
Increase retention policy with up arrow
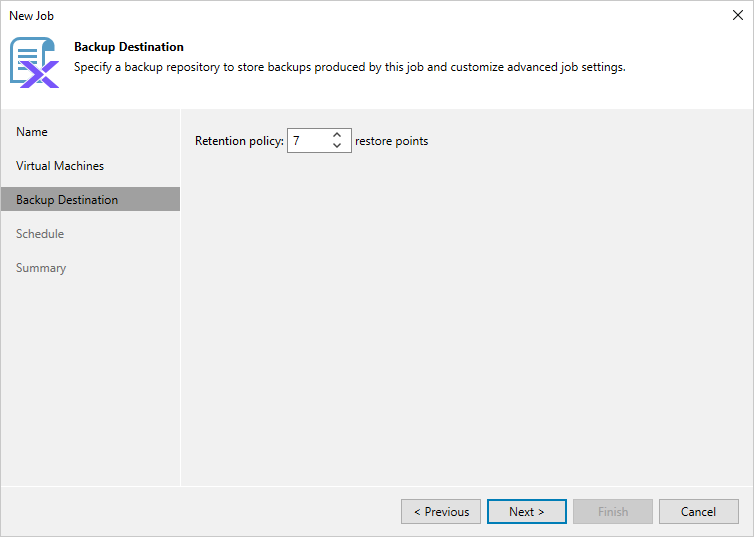[x=337, y=135]
